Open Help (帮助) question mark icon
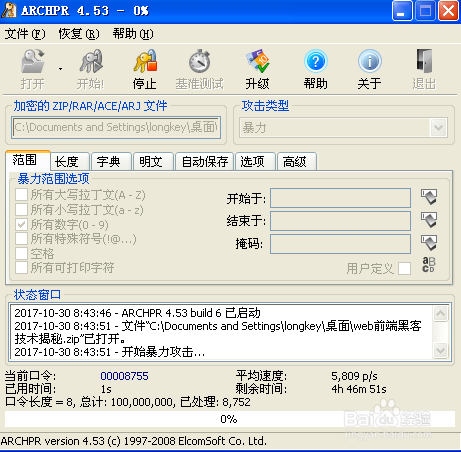461x452 pixels. pyautogui.click(x=315, y=61)
